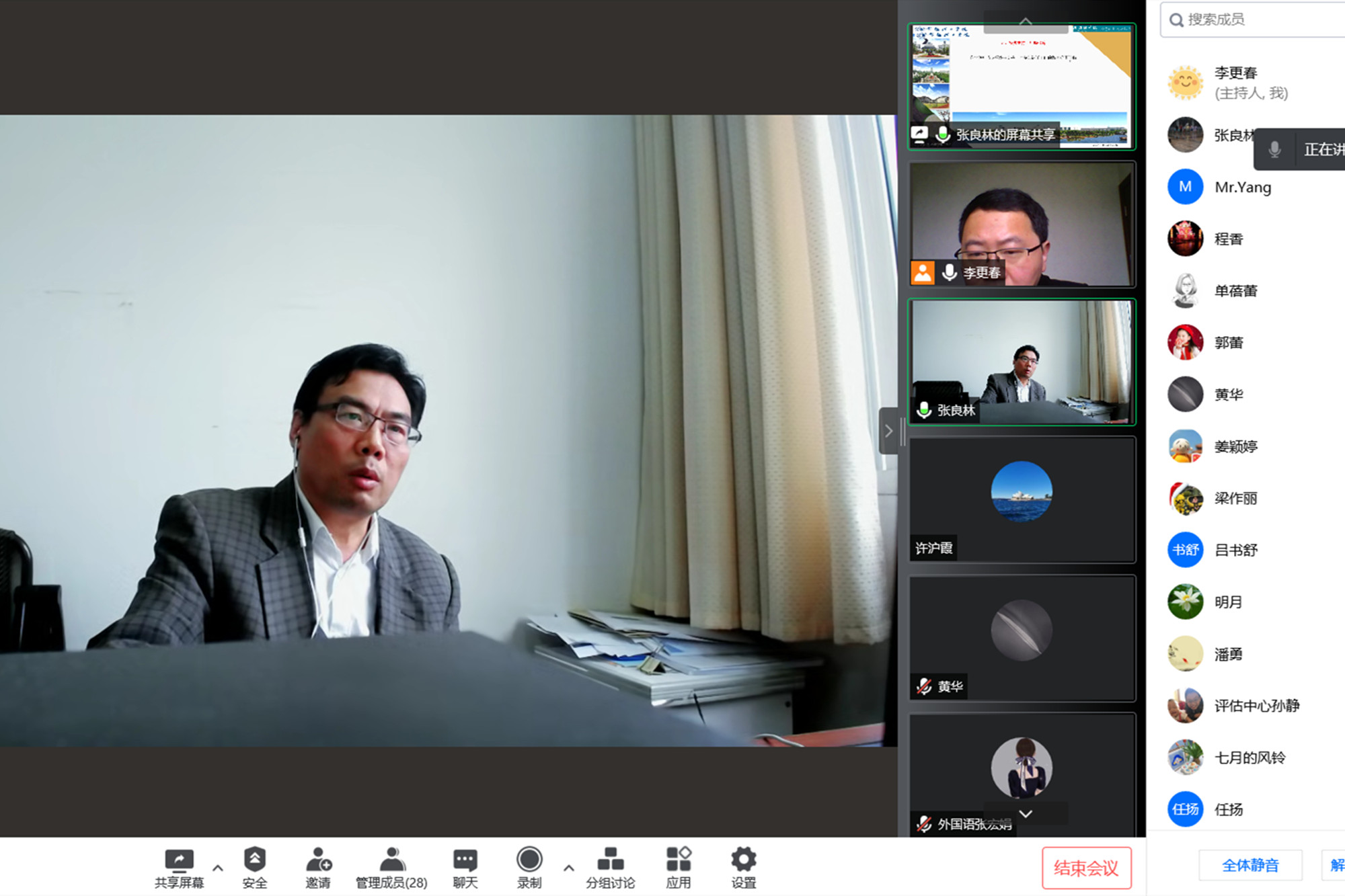Expand share screen options arrow
1345x896 pixels.
click(x=218, y=868)
